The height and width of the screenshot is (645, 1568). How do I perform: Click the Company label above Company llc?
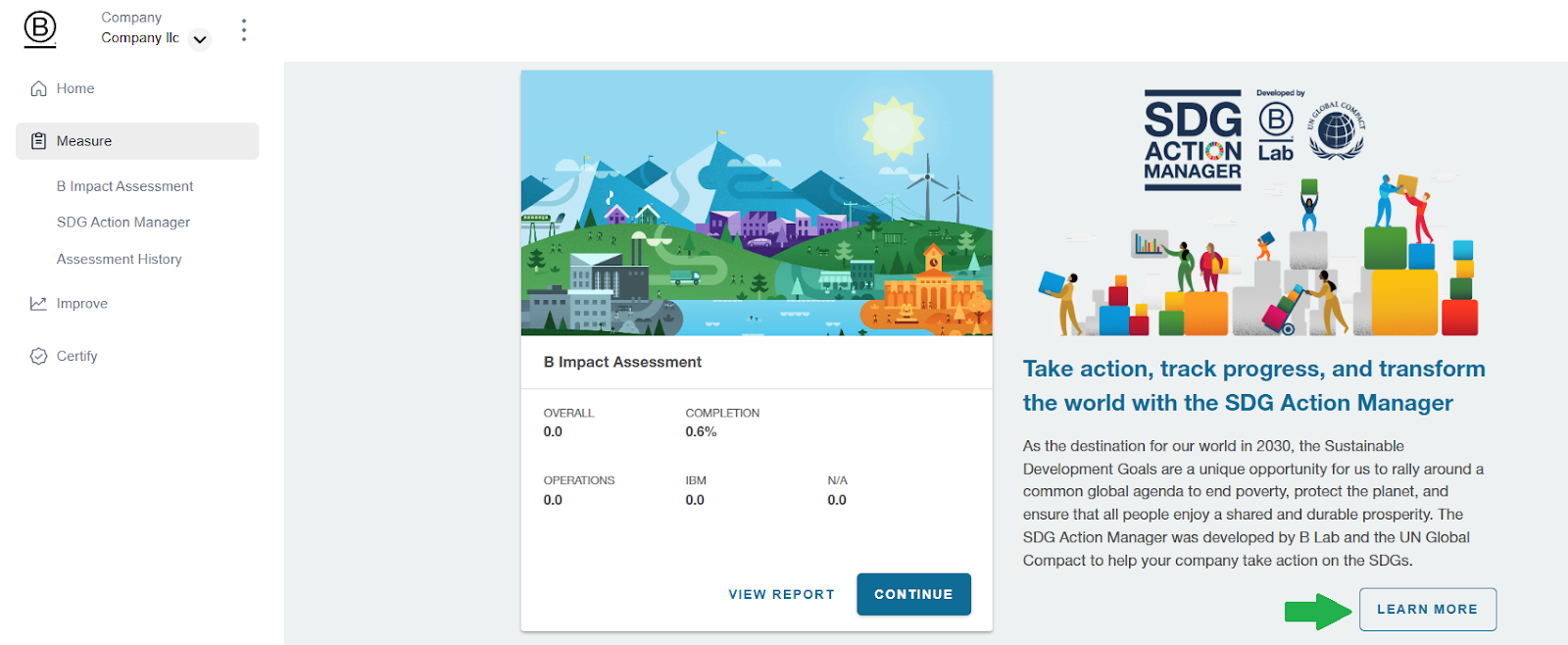click(131, 18)
